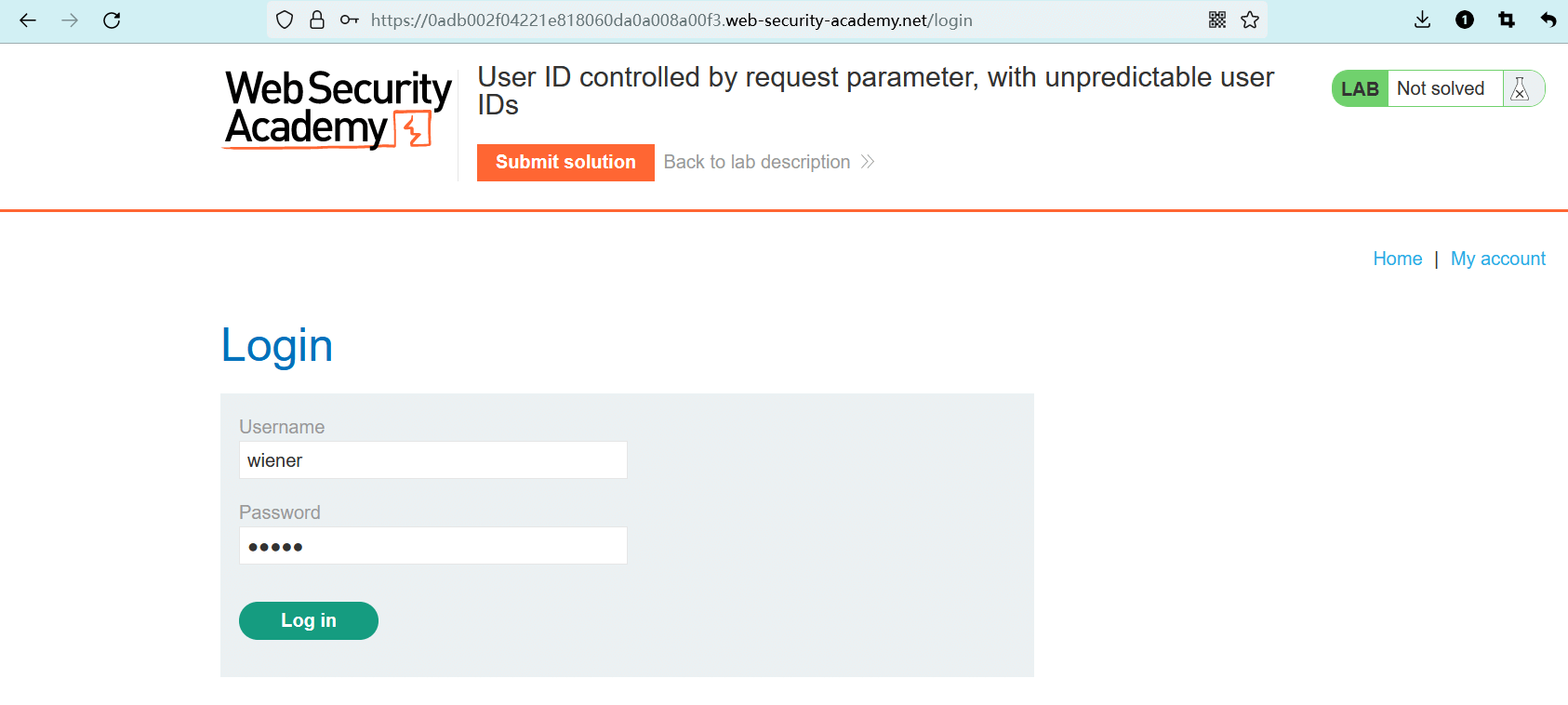The width and height of the screenshot is (1568, 705).
Task: Click the extension icon showing number 1
Action: tap(1465, 20)
